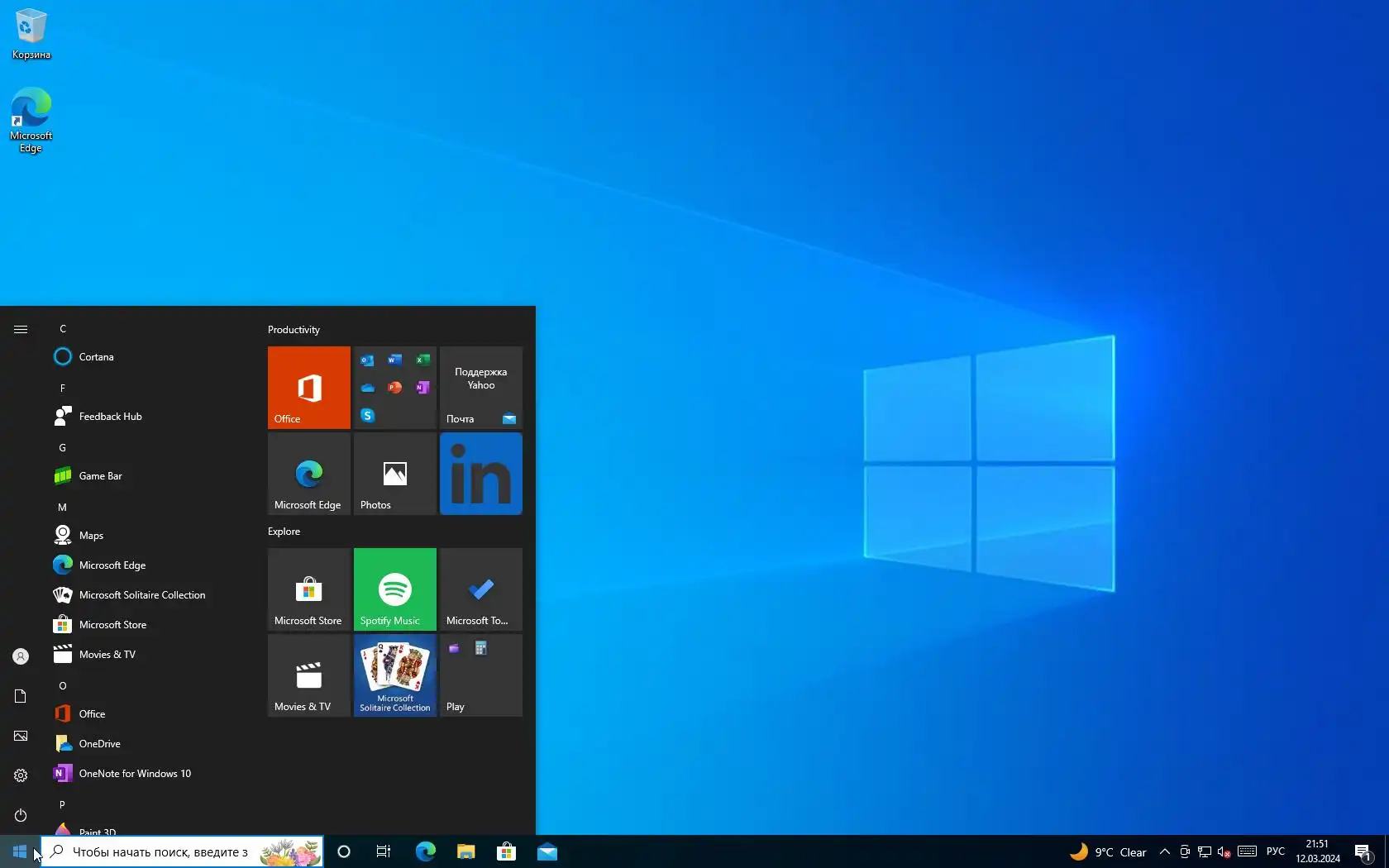Screen dimensions: 1389x868
Task: Open the orange Office tile
Action: pos(309,388)
